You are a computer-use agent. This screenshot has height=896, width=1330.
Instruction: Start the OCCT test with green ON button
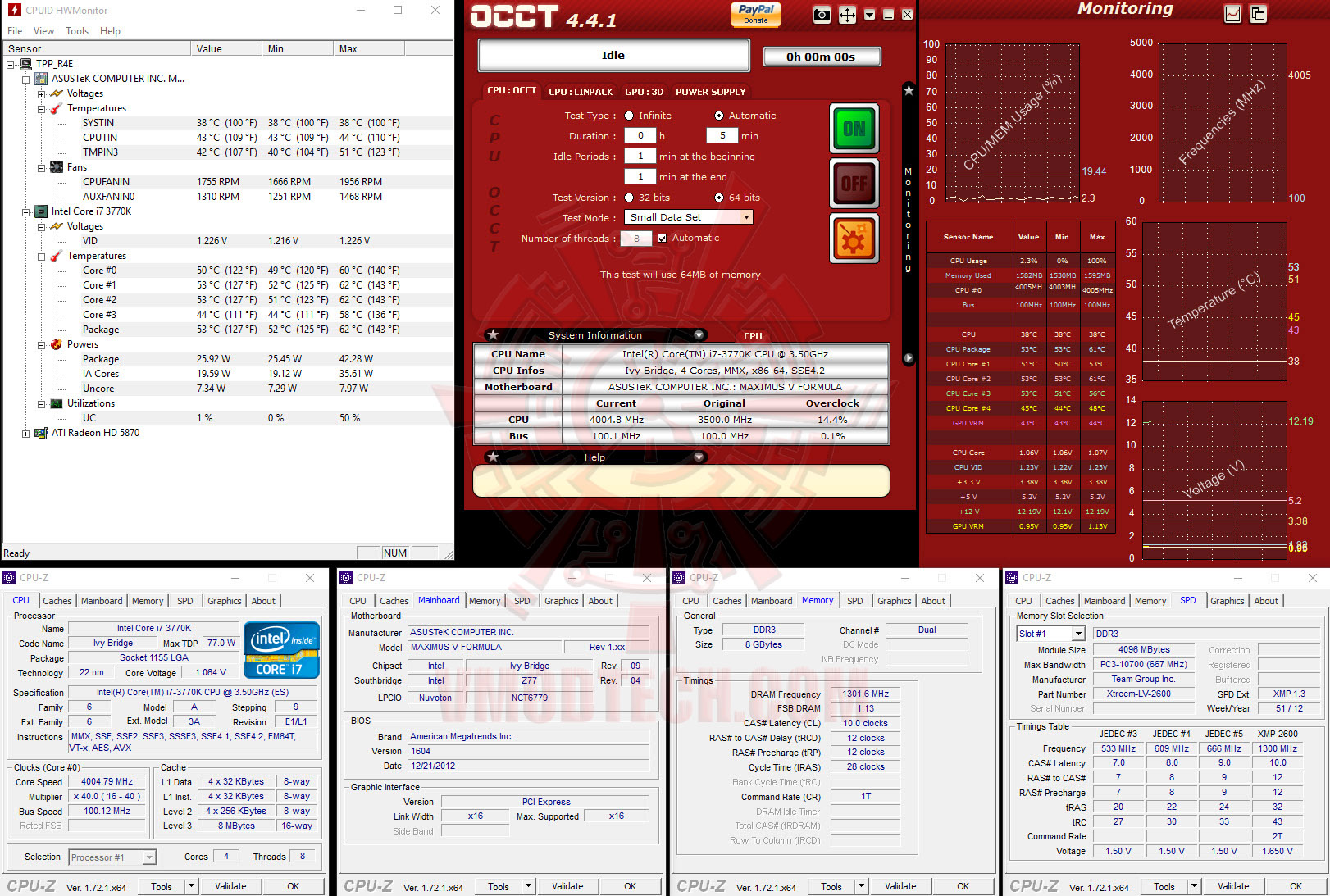(854, 129)
